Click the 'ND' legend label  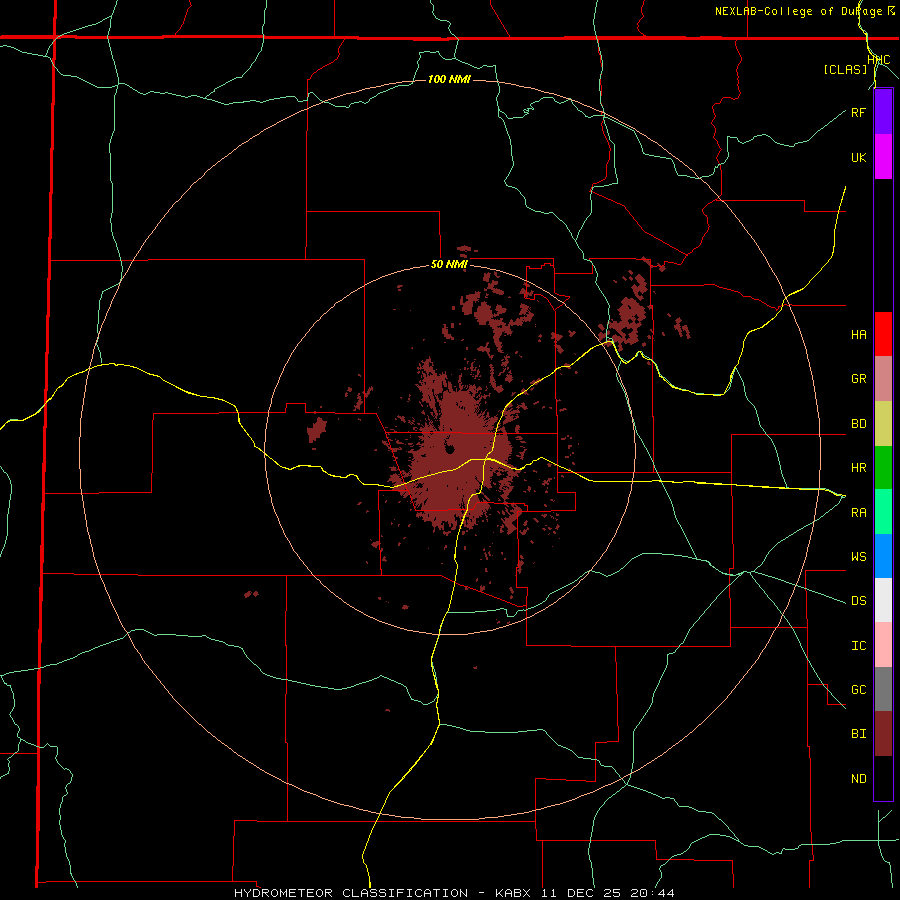click(858, 779)
